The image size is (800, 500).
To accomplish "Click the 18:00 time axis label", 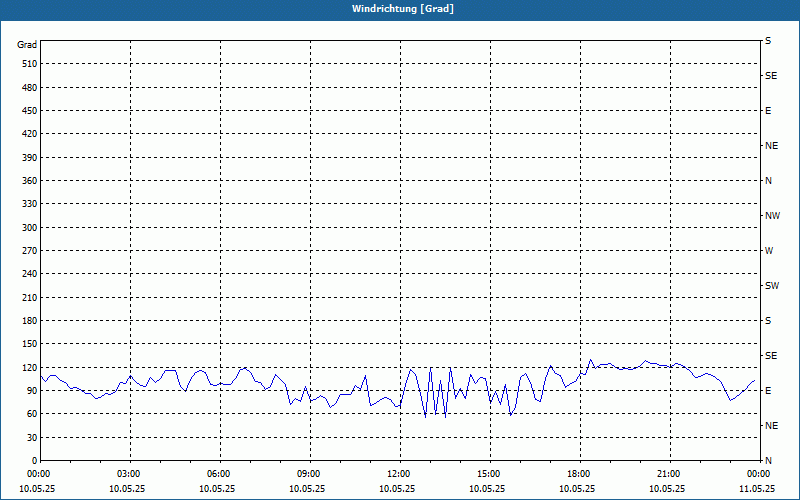I will point(580,474).
